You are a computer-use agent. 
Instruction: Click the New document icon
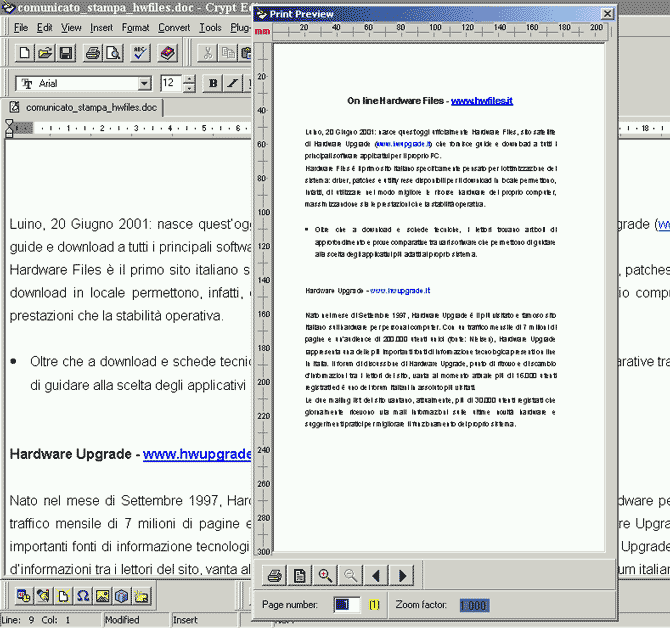coord(24,53)
